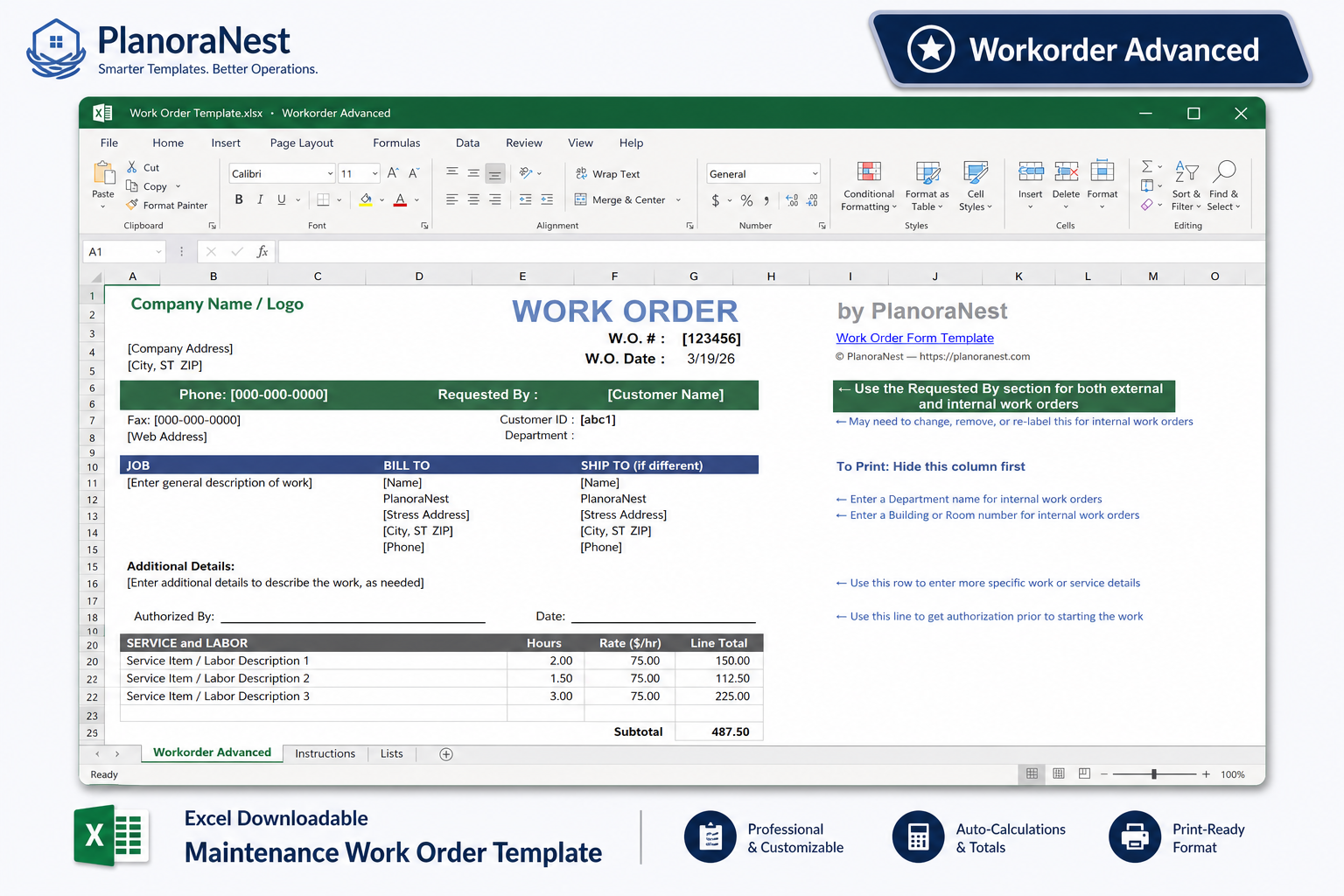Click the Fill Color bucket icon
This screenshot has height=896, width=1344.
click(366, 199)
